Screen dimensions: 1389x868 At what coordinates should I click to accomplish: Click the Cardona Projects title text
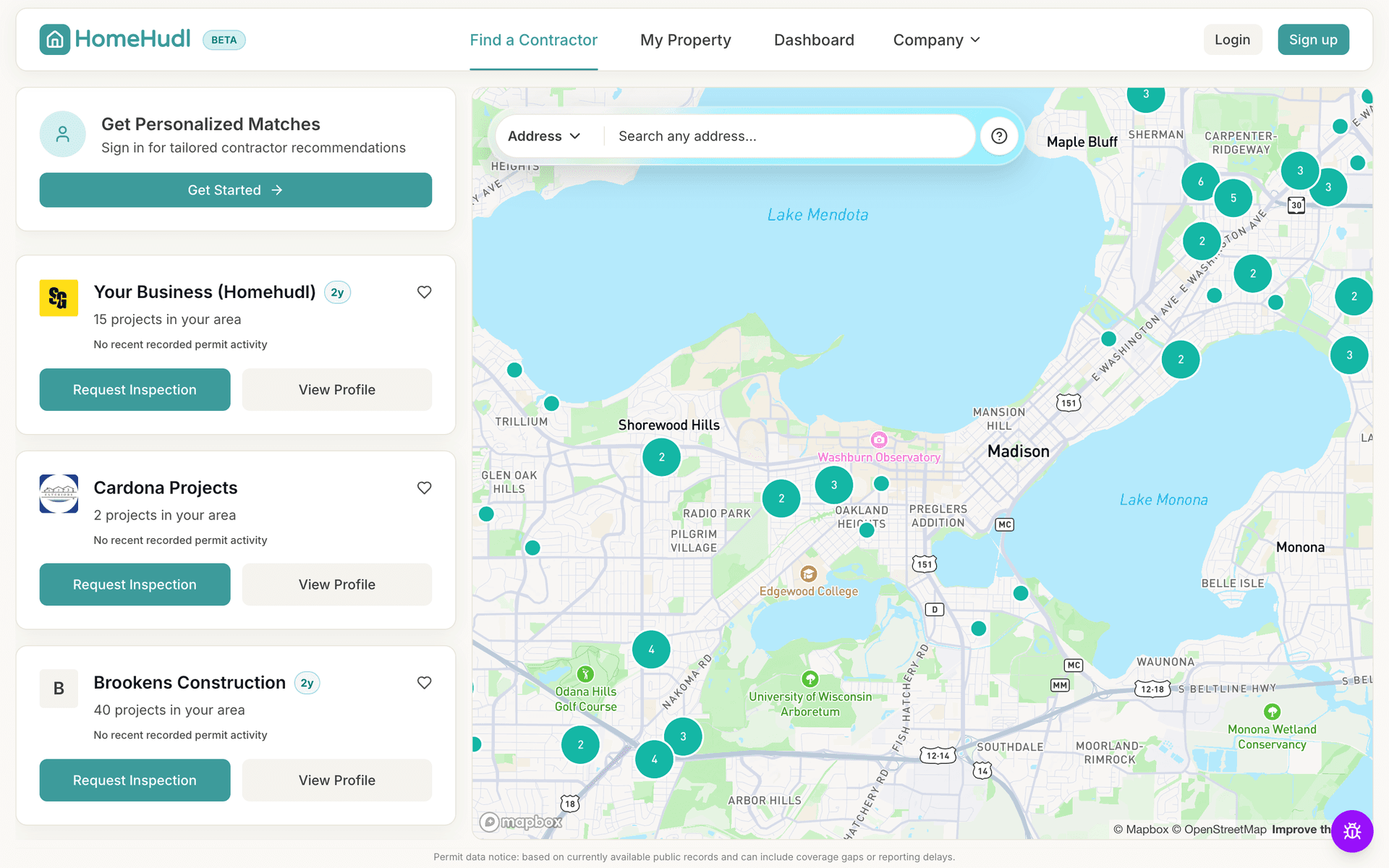point(166,488)
